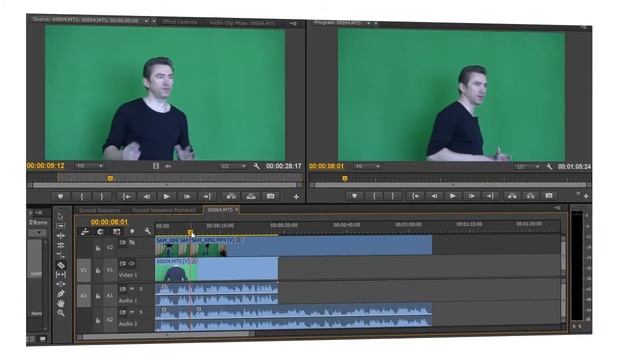This screenshot has width=640, height=360.
Task: Mark In point in Source monitor
Action: [82, 196]
